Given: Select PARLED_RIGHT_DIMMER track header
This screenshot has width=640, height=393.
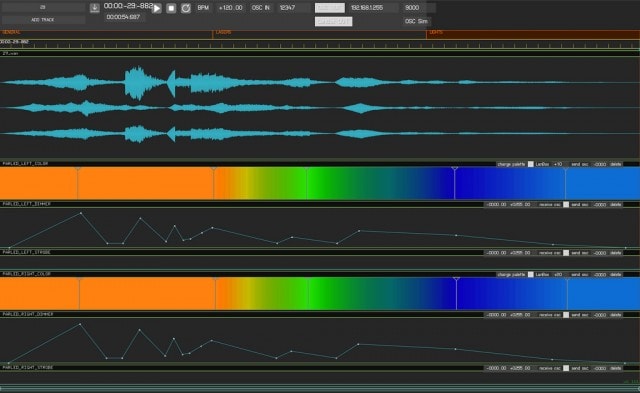Looking at the screenshot, I should tap(28, 314).
